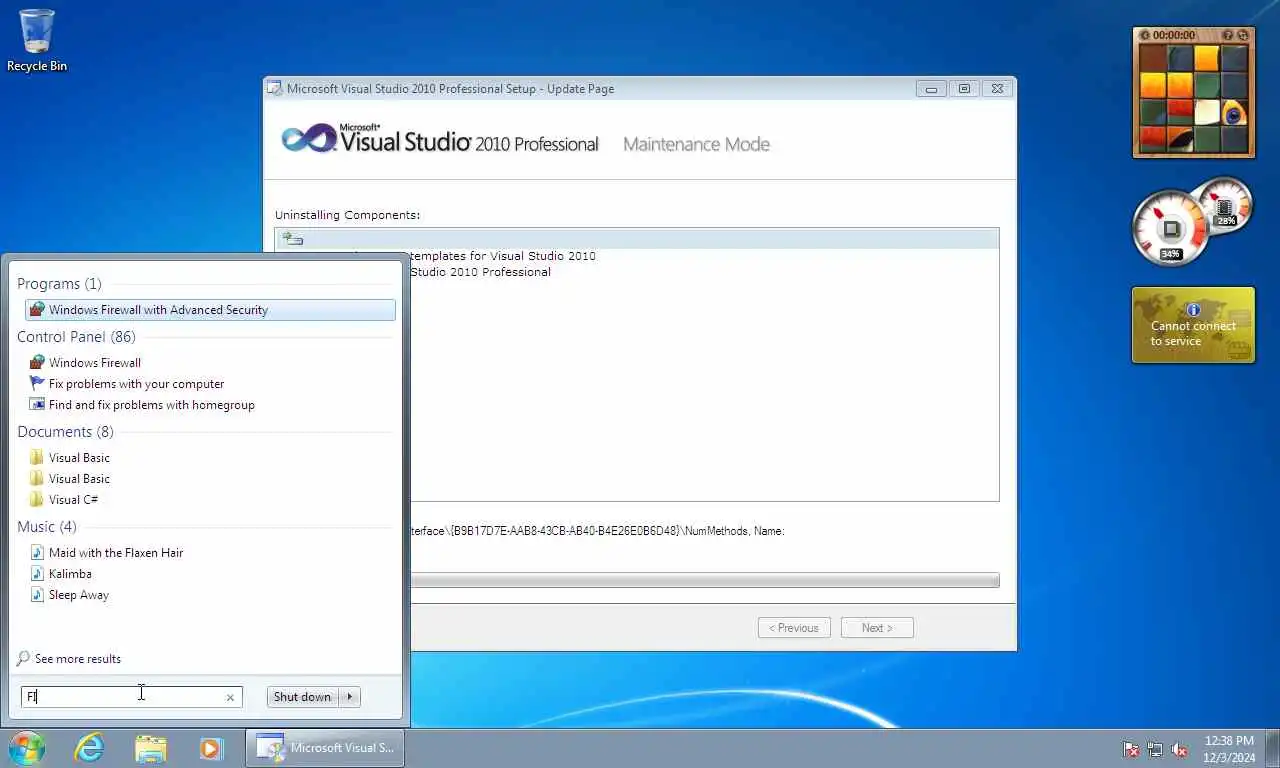The width and height of the screenshot is (1280, 768).
Task: Launch Internet Explorer from the taskbar
Action: coord(89,748)
